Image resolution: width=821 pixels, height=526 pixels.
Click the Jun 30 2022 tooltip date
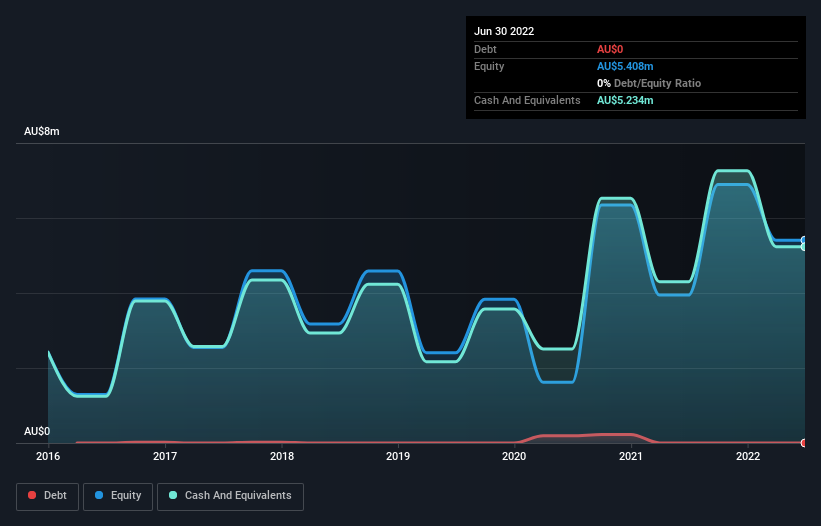coord(504,31)
